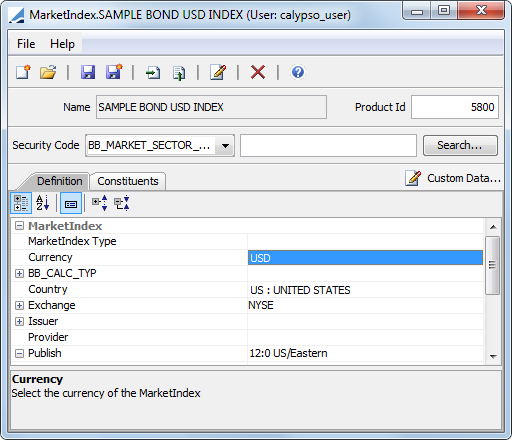The width and height of the screenshot is (512, 440).
Task: Save using the floppy disk icon
Action: [88, 72]
